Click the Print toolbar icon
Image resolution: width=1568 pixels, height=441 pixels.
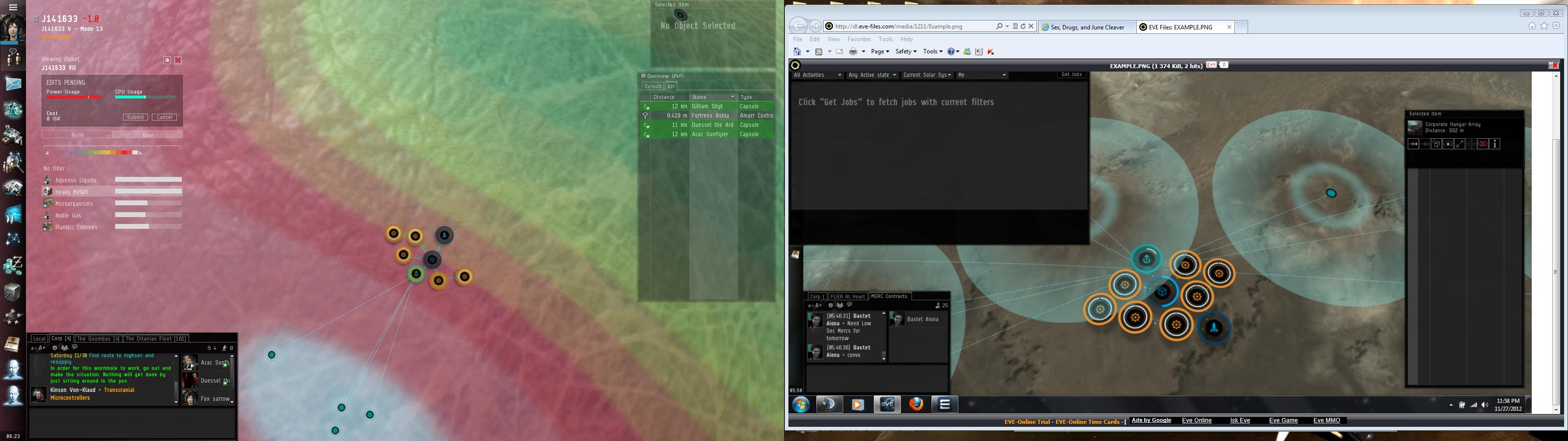click(854, 52)
